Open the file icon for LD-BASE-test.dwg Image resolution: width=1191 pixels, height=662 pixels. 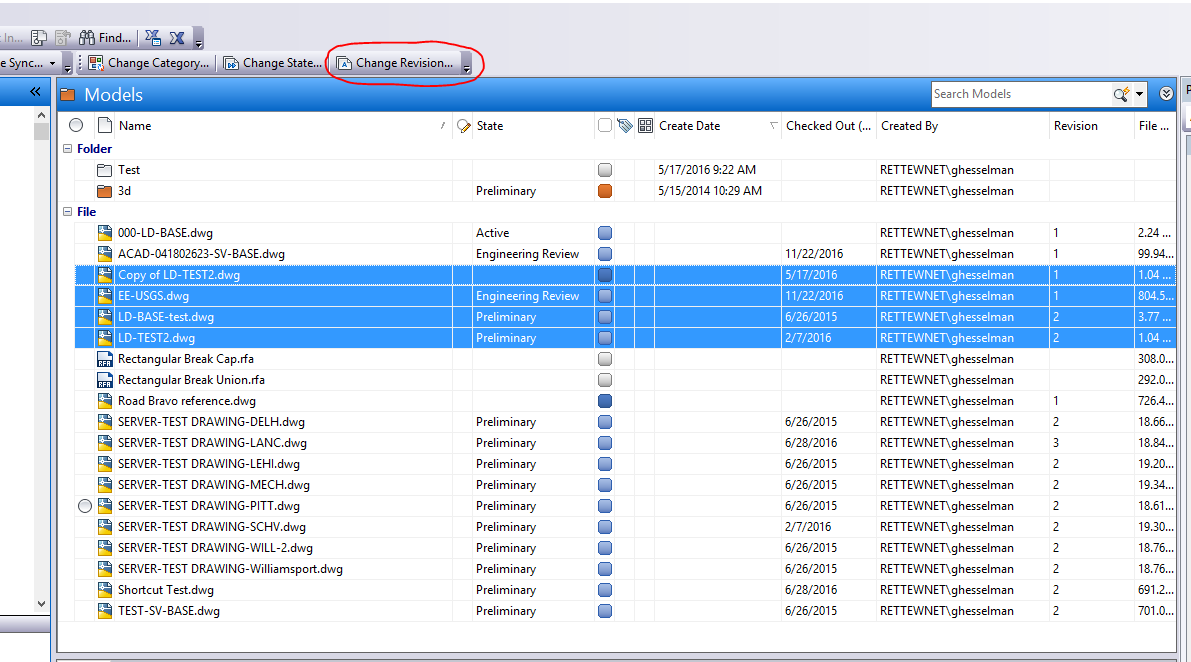tap(104, 316)
